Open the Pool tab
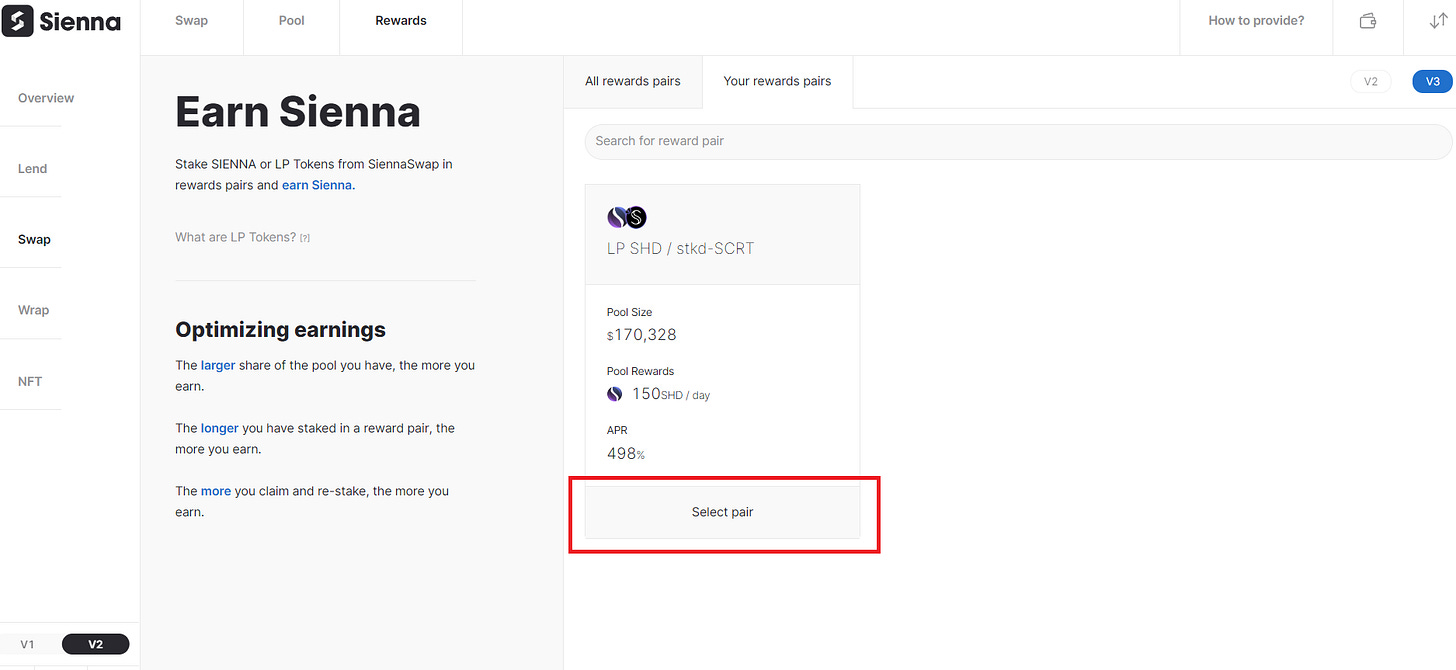This screenshot has height=670, width=1456. (292, 21)
